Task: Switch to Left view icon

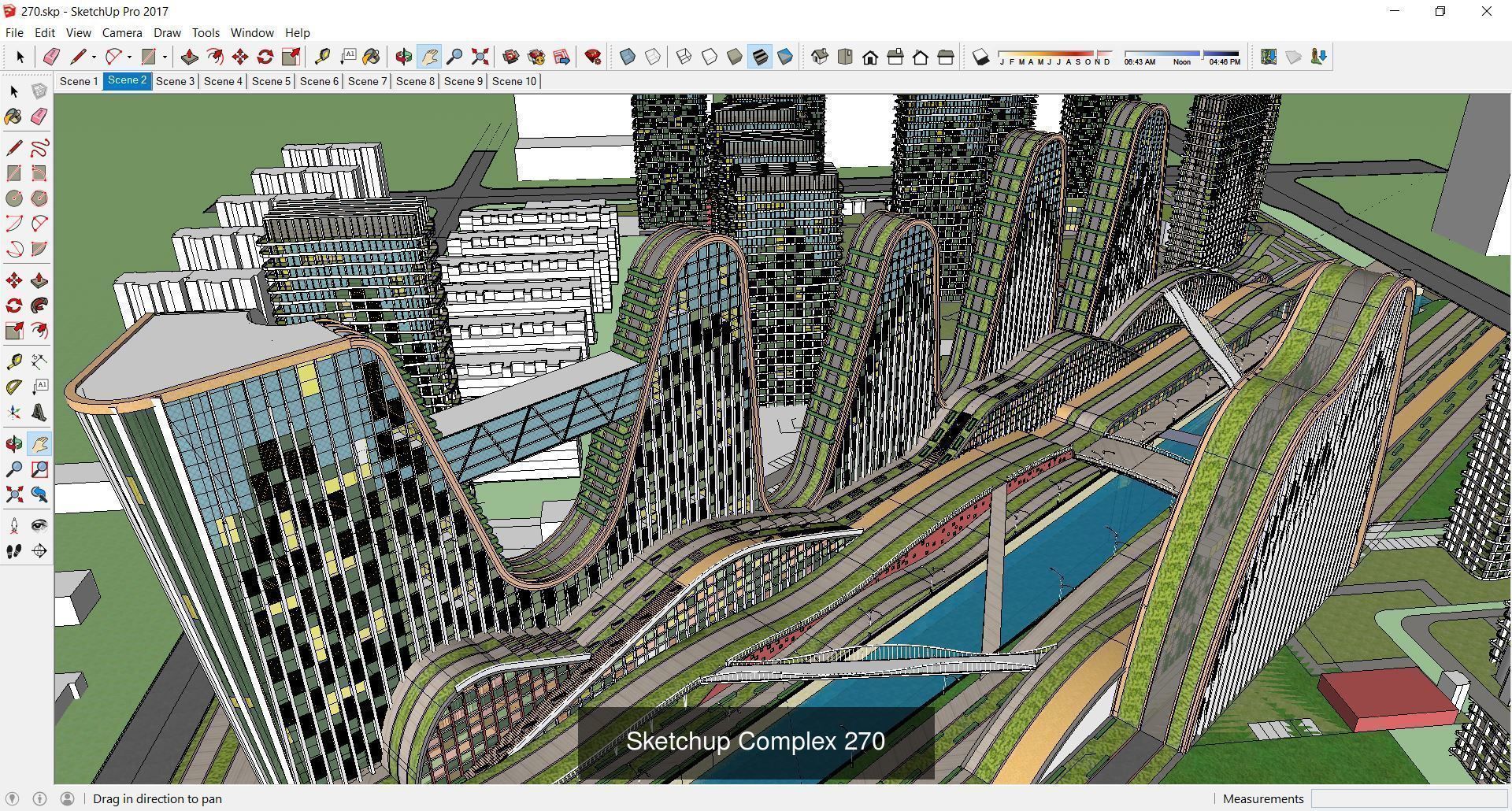Action: 946,57
